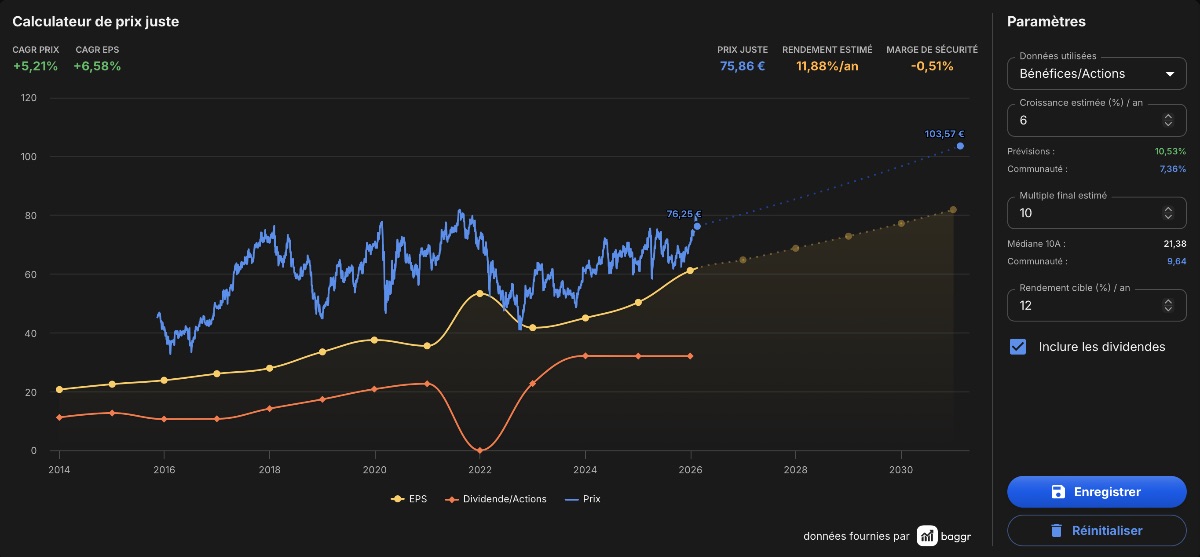Click the Réinitialiser button
This screenshot has width=1200, height=557.
click(1096, 531)
